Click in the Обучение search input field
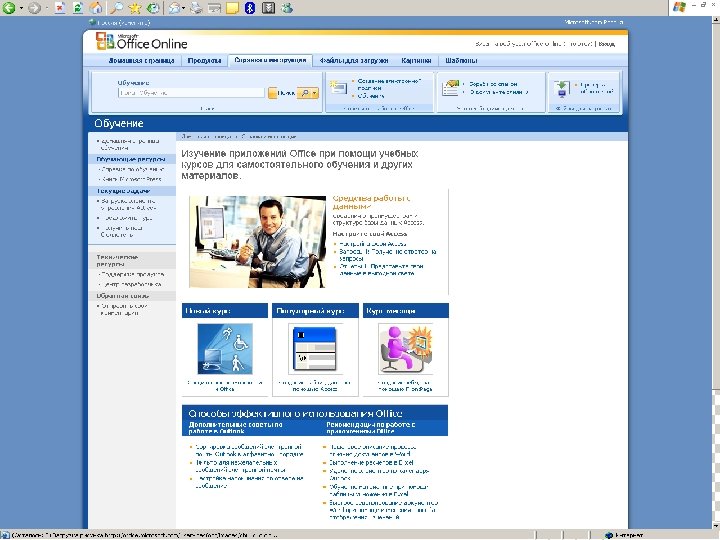 coord(191,93)
